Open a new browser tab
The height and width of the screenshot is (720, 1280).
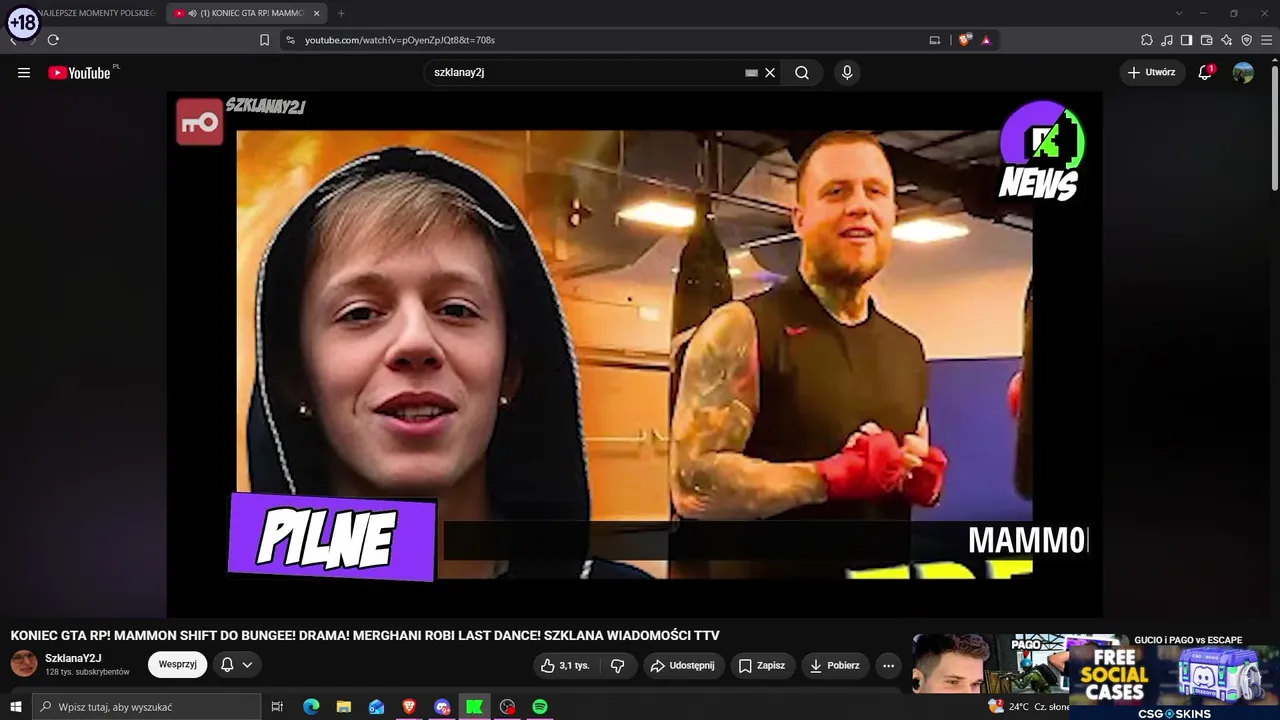click(341, 13)
